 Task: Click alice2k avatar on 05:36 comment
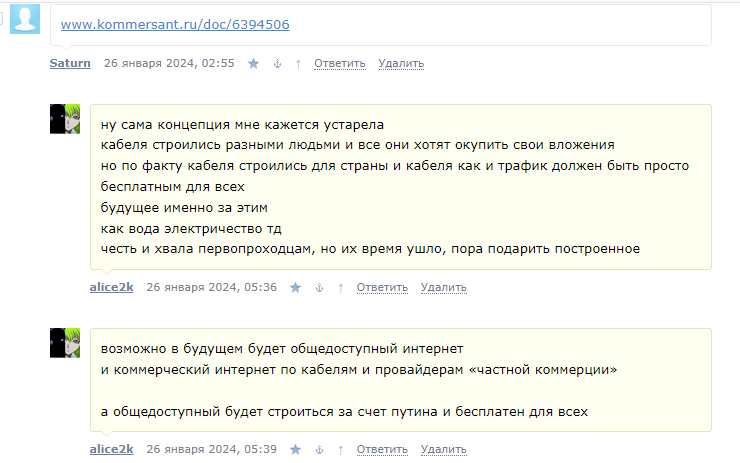65,119
